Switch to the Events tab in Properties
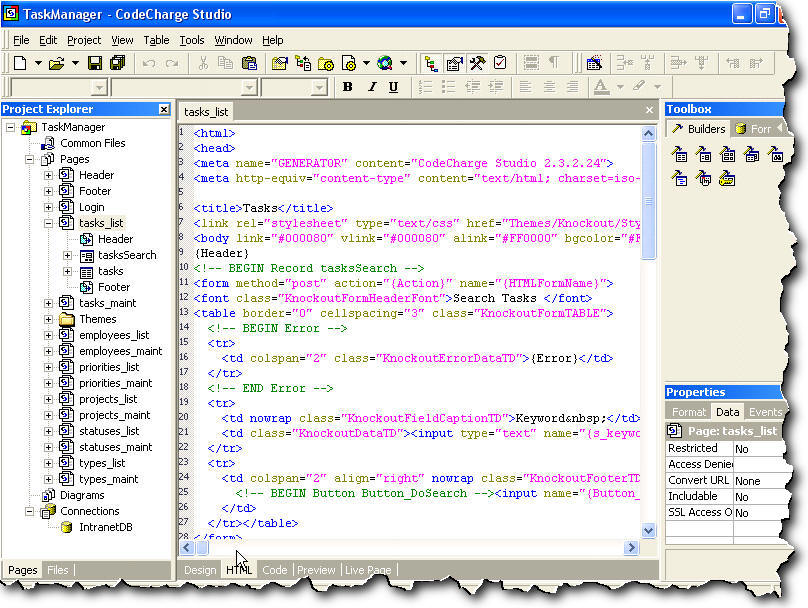808x608 pixels. (x=765, y=412)
